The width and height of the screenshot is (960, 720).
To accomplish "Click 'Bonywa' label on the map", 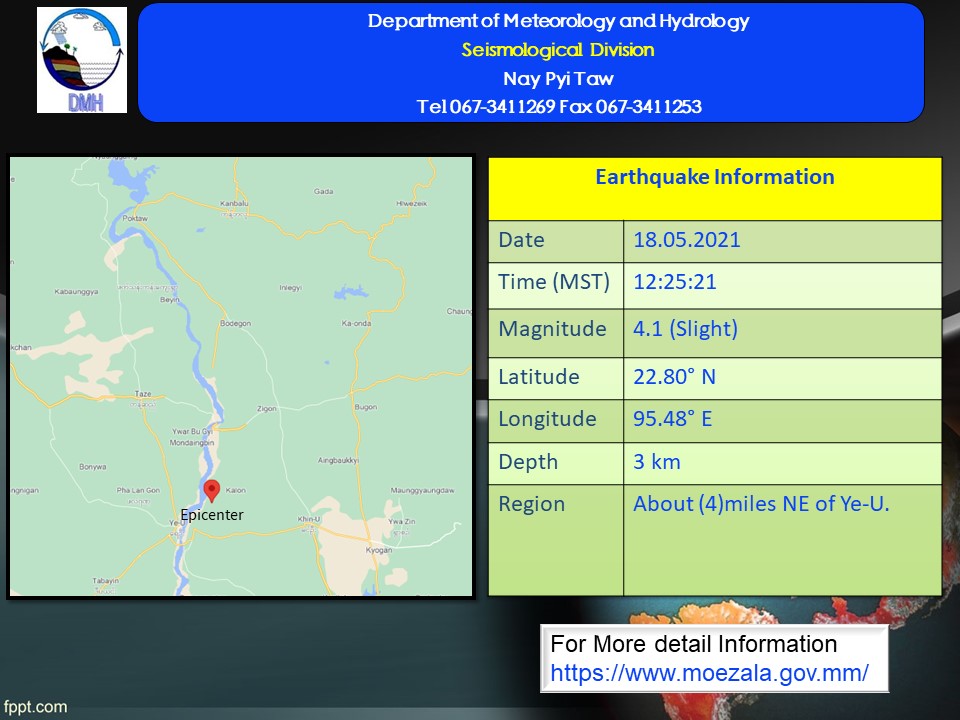I will [x=92, y=467].
